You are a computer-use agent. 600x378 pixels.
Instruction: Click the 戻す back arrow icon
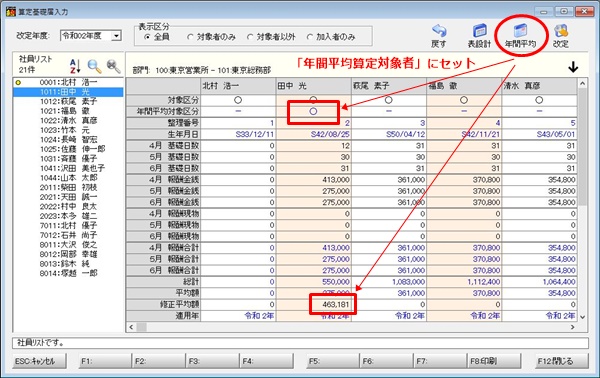coord(439,31)
